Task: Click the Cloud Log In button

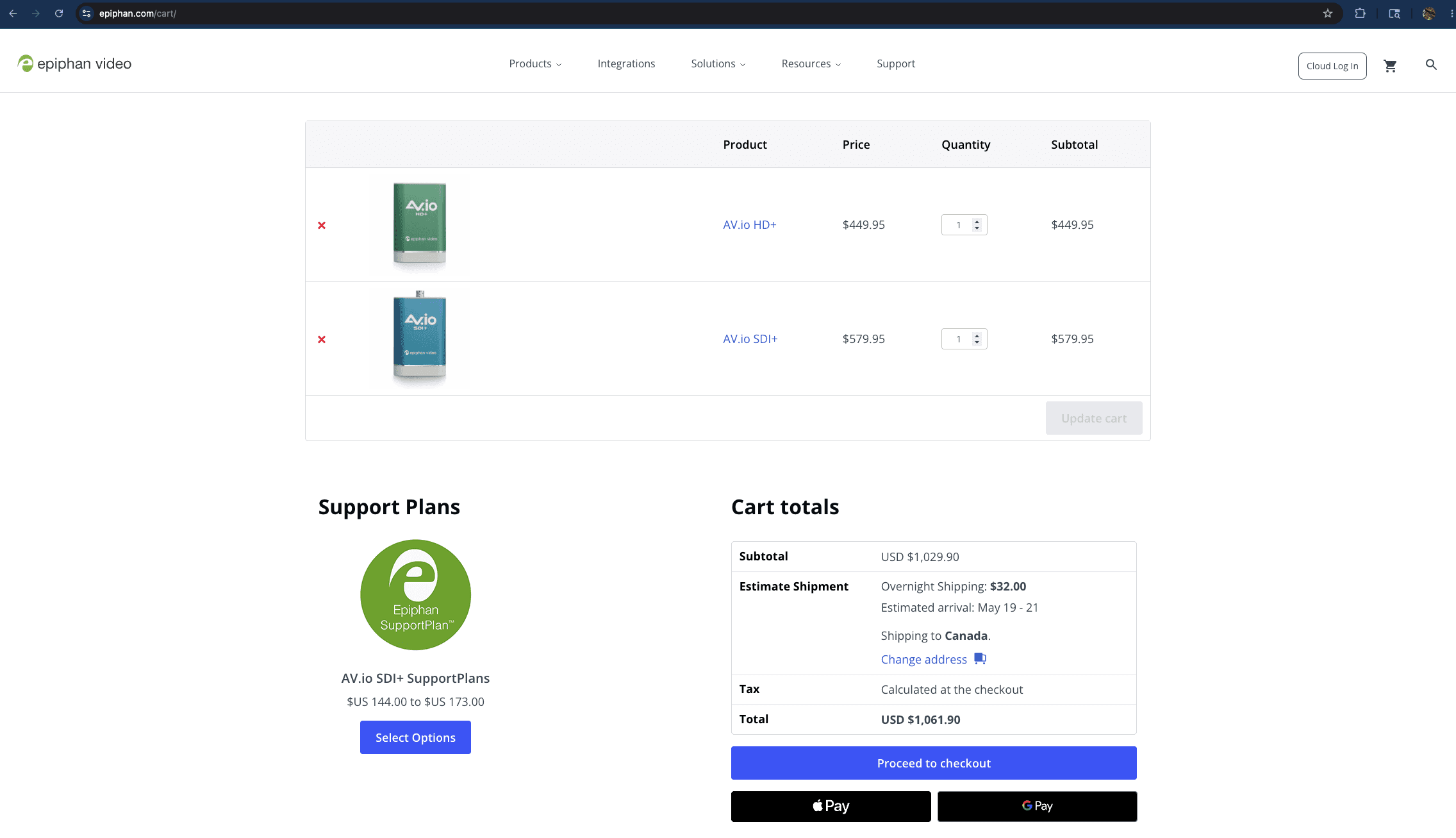Action: pos(1332,66)
